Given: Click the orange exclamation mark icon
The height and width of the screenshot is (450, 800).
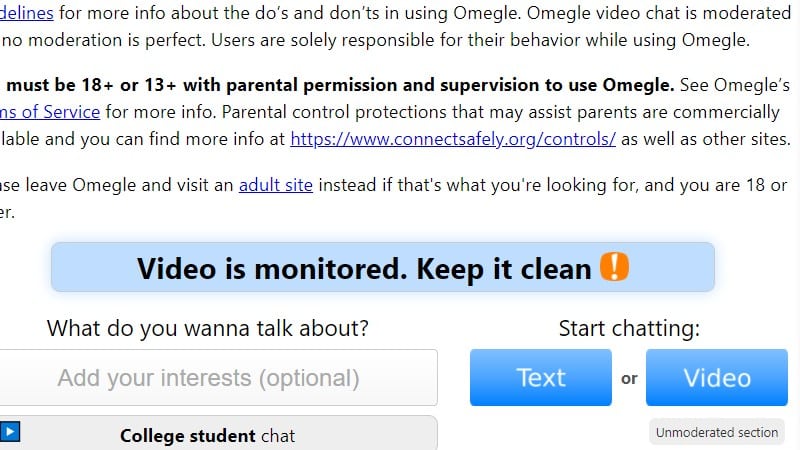Looking at the screenshot, I should click(x=614, y=267).
